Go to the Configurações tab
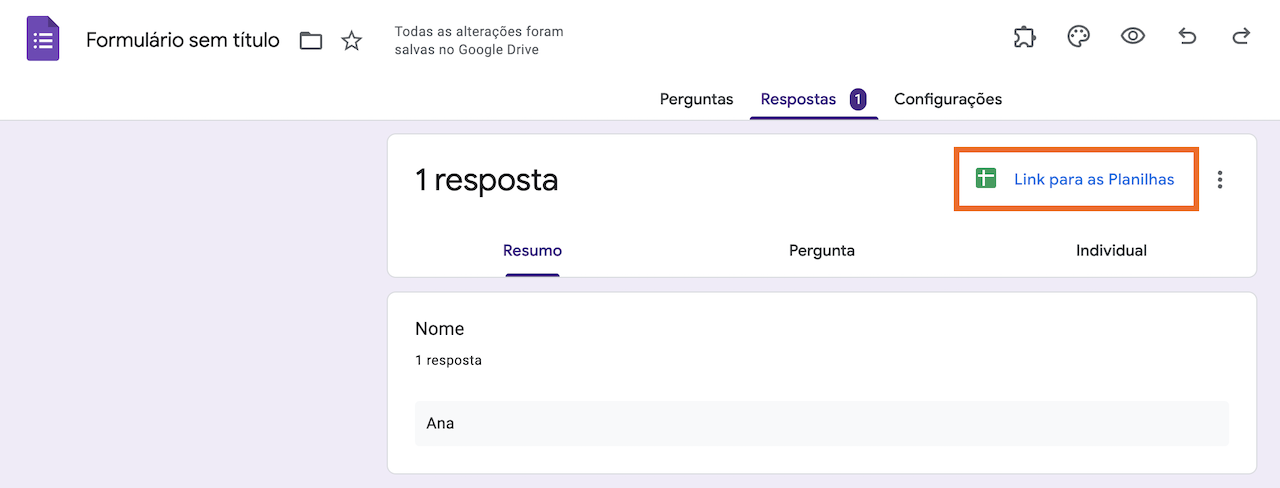Viewport: 1280px width, 488px height. click(948, 99)
